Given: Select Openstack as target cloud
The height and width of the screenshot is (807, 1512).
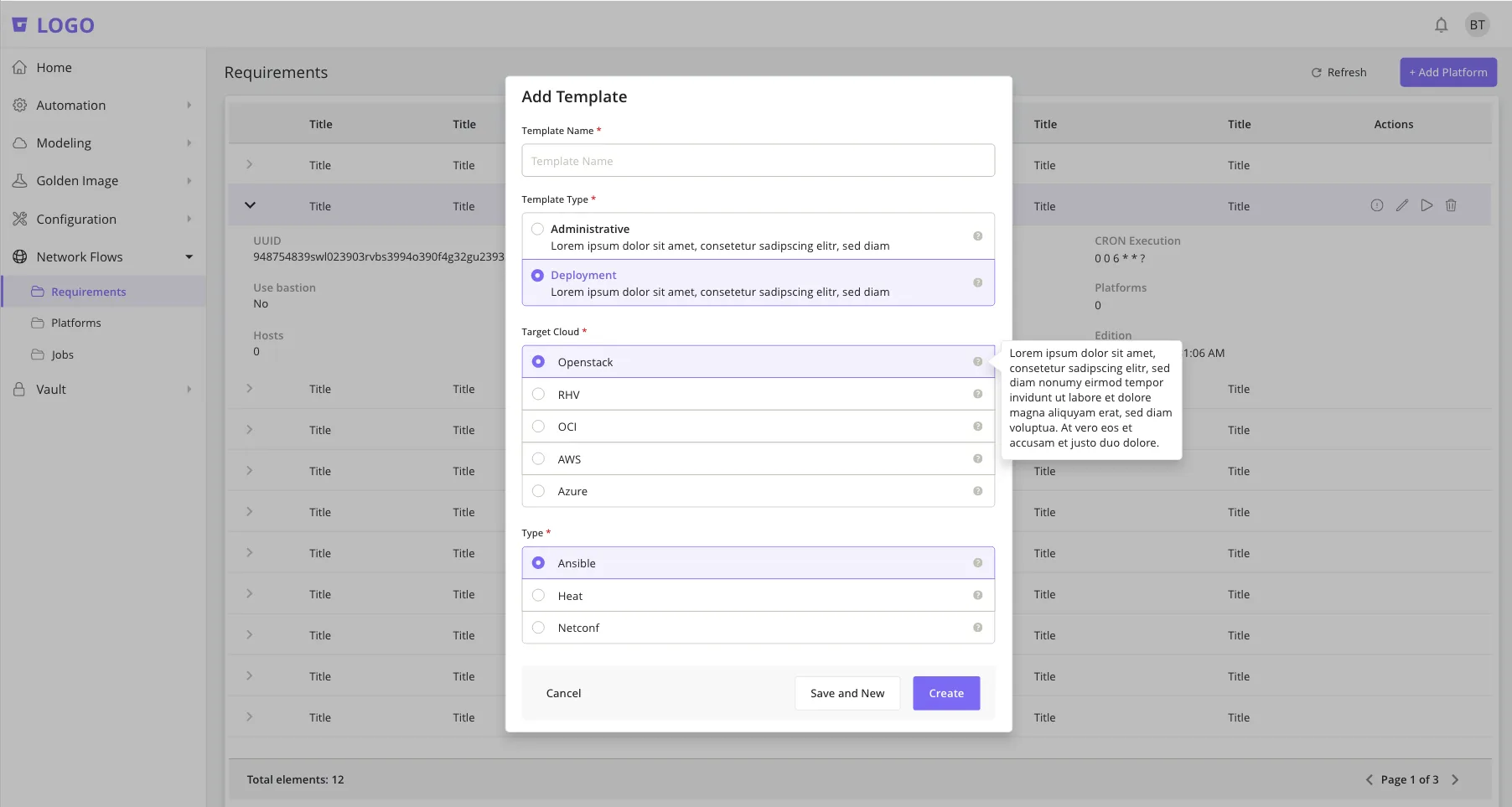Looking at the screenshot, I should point(538,362).
